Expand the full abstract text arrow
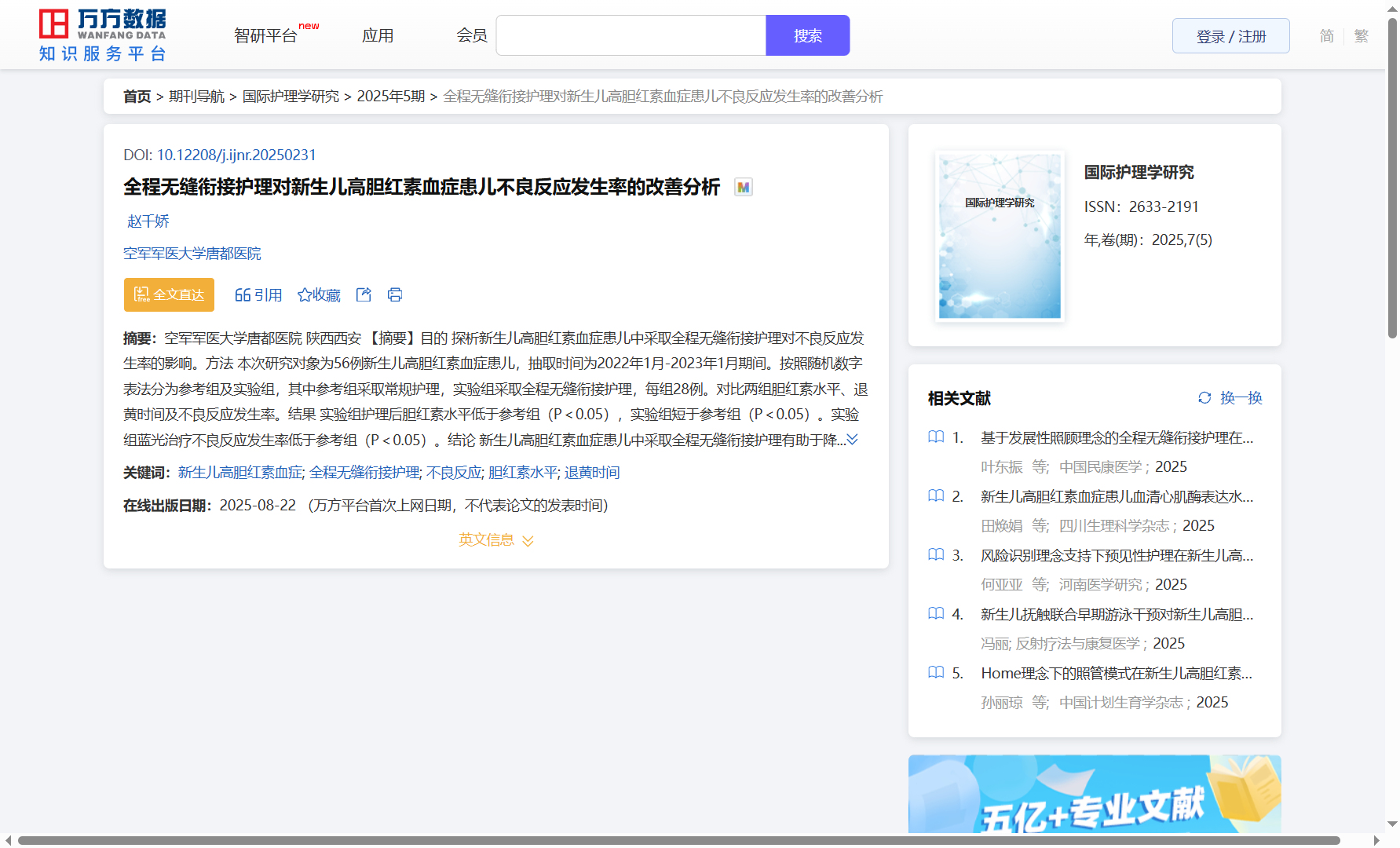This screenshot has width=1400, height=848. 853,440
